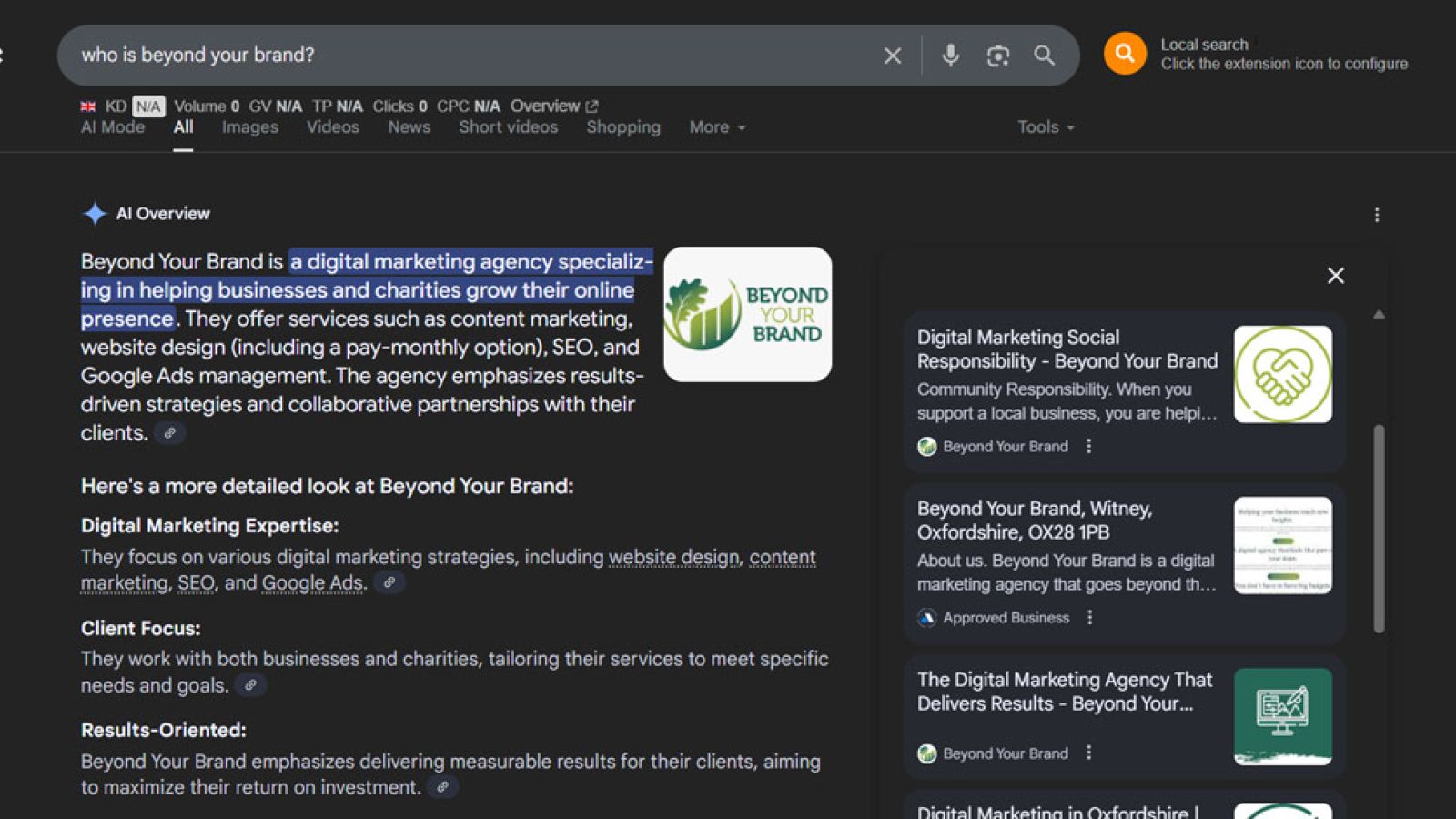
Task: Open the Tools dropdown
Action: click(1046, 127)
